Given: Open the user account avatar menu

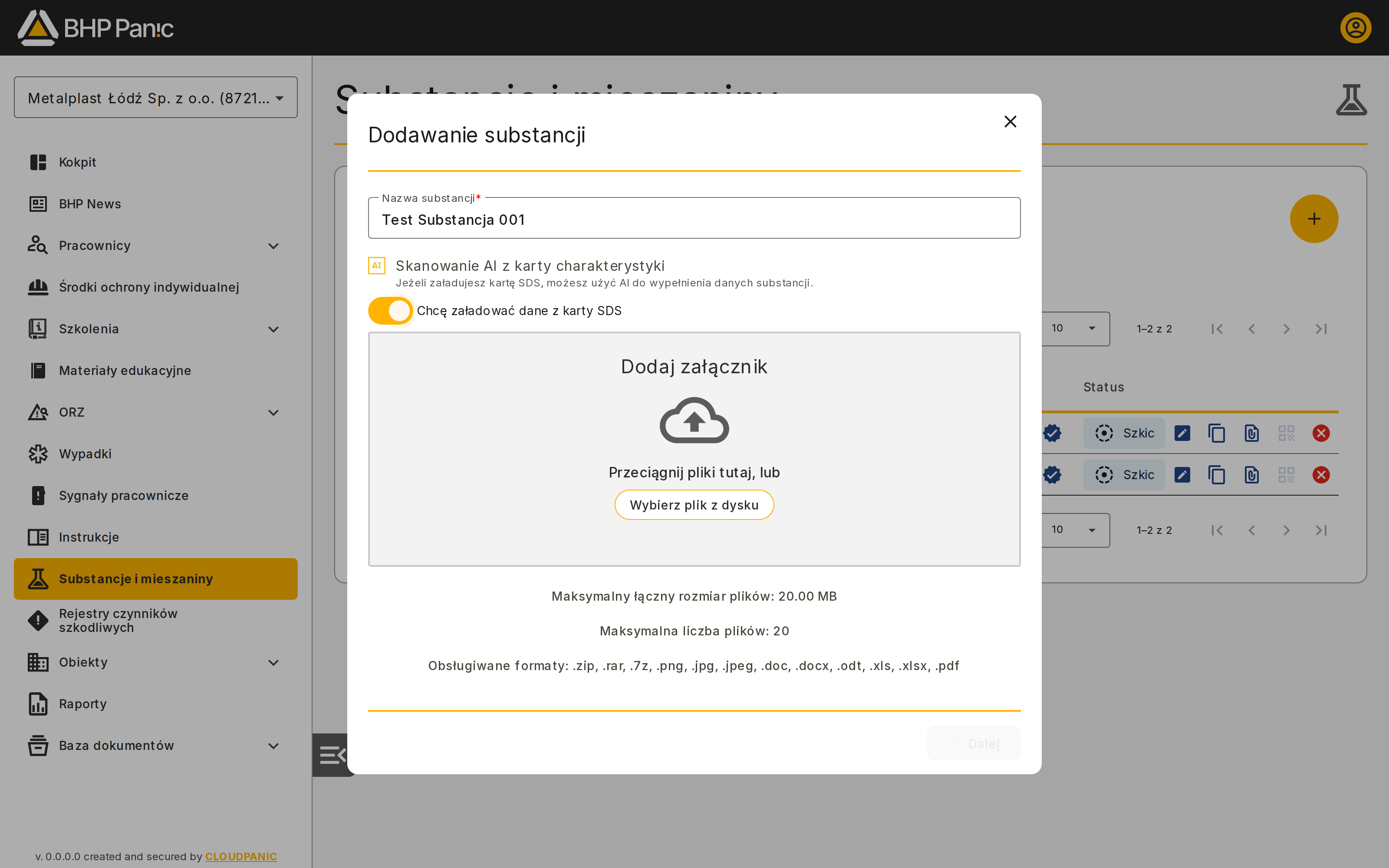Looking at the screenshot, I should coord(1356,27).
